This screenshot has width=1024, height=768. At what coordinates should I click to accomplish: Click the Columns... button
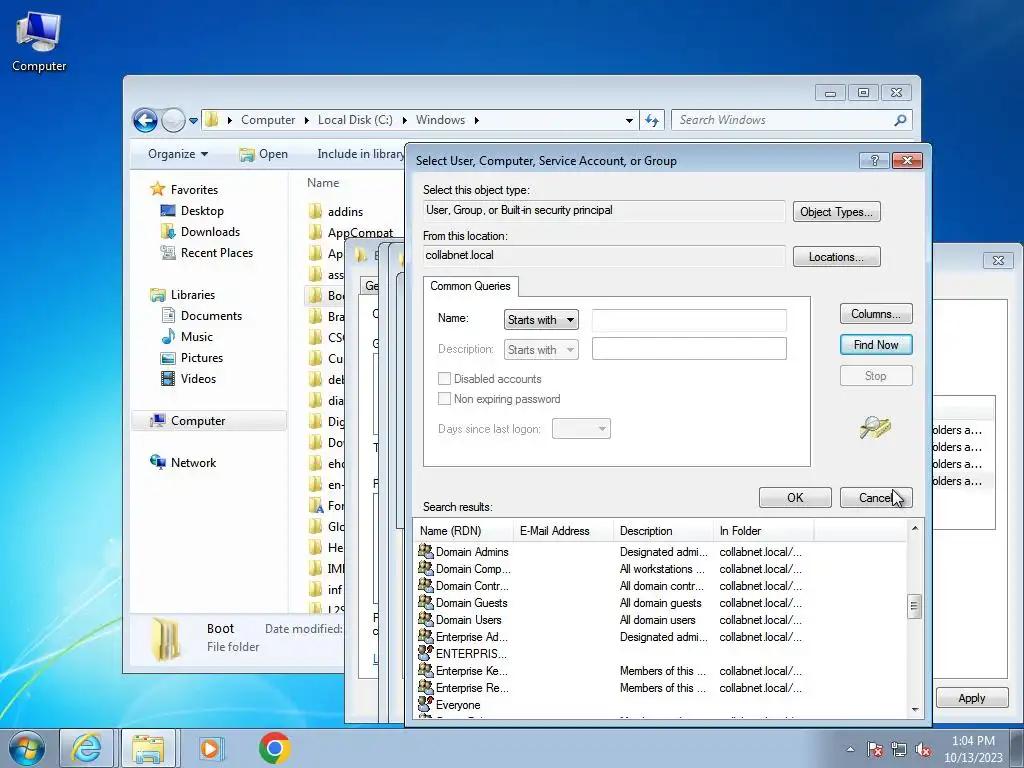876,314
